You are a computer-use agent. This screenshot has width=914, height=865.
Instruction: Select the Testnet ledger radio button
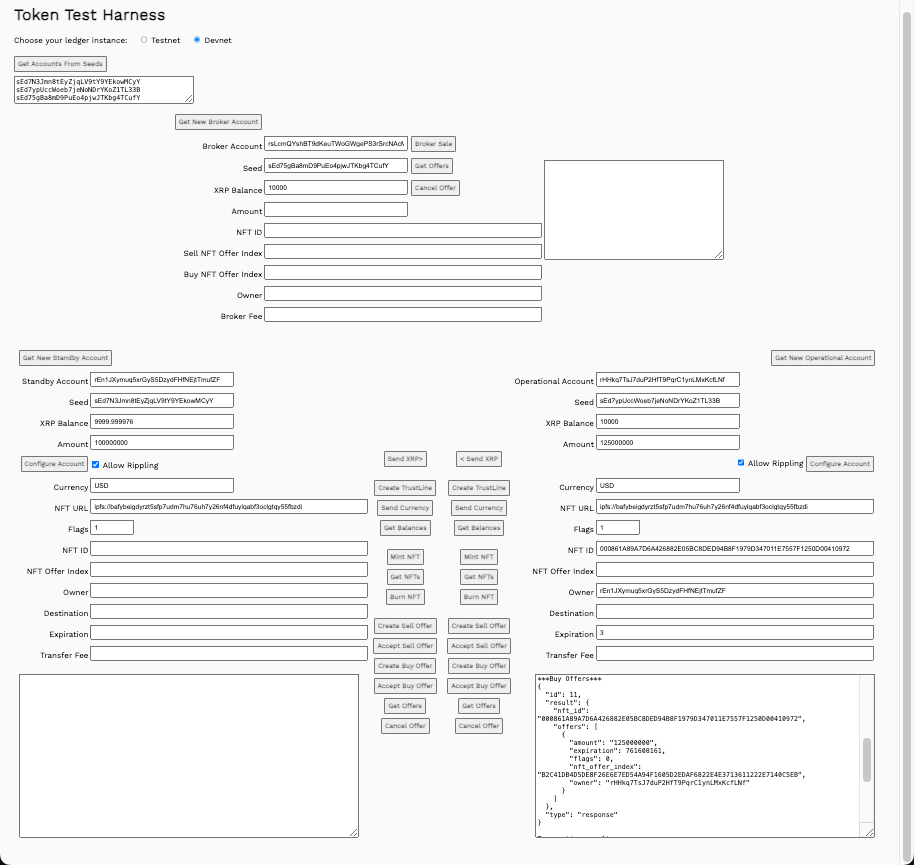144,40
